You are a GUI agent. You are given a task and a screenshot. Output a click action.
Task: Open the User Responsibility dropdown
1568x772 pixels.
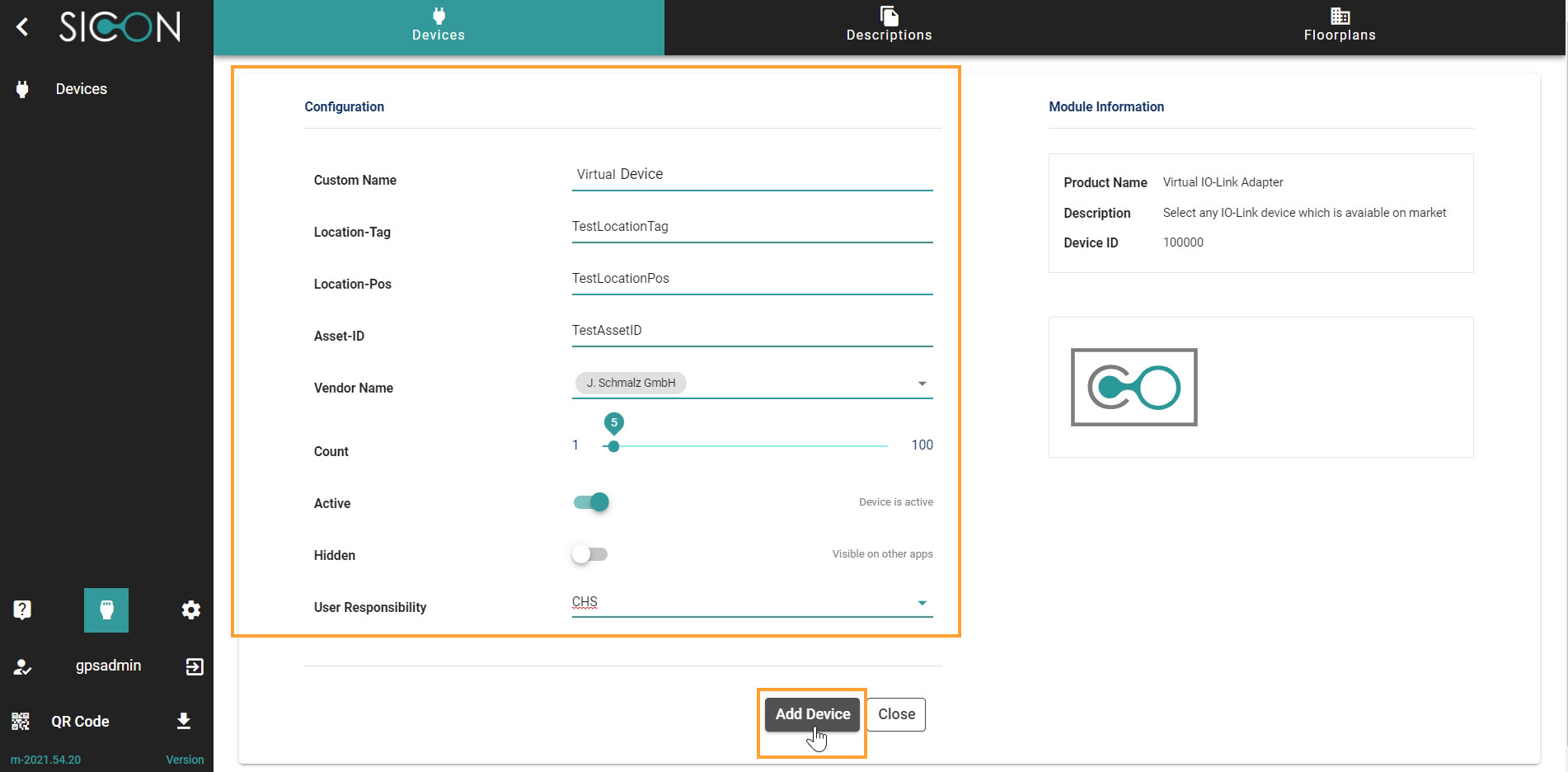tap(922, 603)
